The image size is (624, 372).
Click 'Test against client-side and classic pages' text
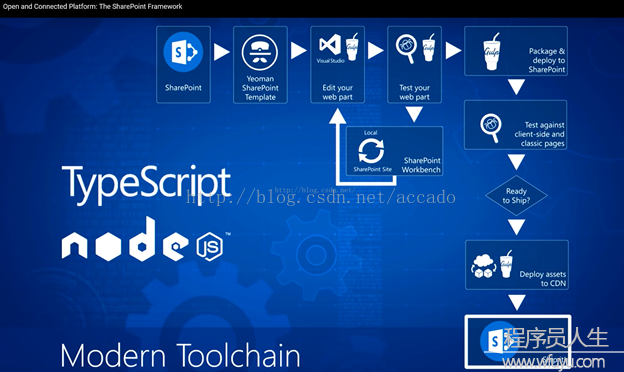[539, 134]
